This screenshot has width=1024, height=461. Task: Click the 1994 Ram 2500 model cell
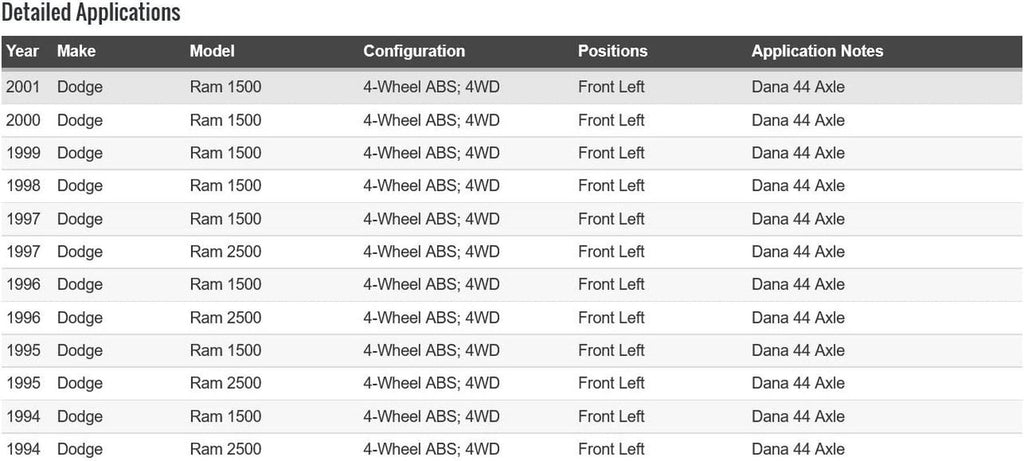click(x=225, y=450)
